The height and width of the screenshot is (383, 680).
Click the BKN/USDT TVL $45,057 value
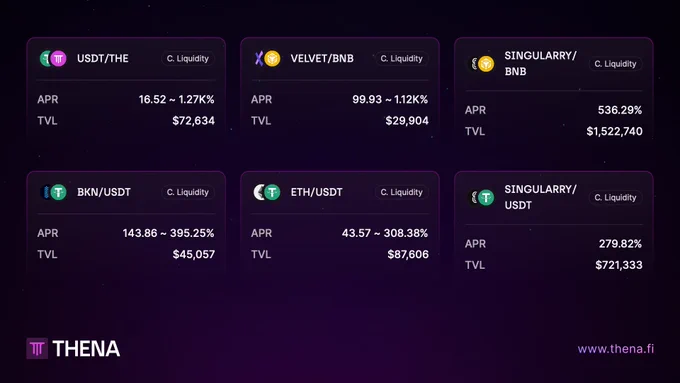[194, 254]
